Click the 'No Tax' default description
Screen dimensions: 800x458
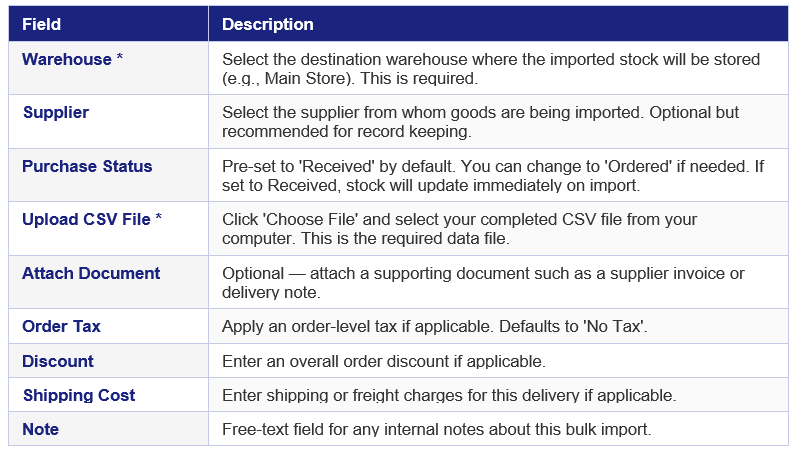tap(435, 326)
